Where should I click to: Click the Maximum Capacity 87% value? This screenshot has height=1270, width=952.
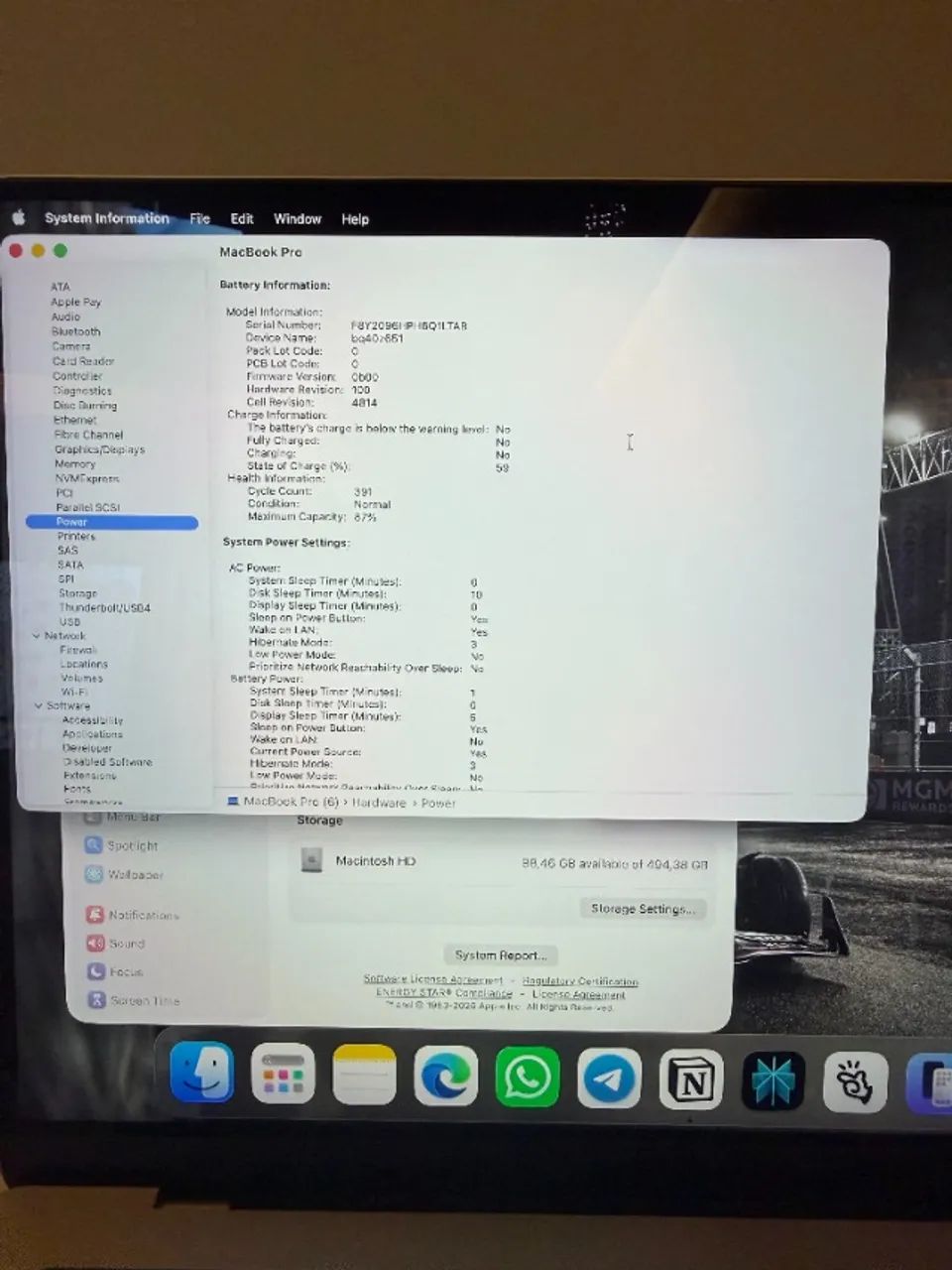click(x=365, y=517)
